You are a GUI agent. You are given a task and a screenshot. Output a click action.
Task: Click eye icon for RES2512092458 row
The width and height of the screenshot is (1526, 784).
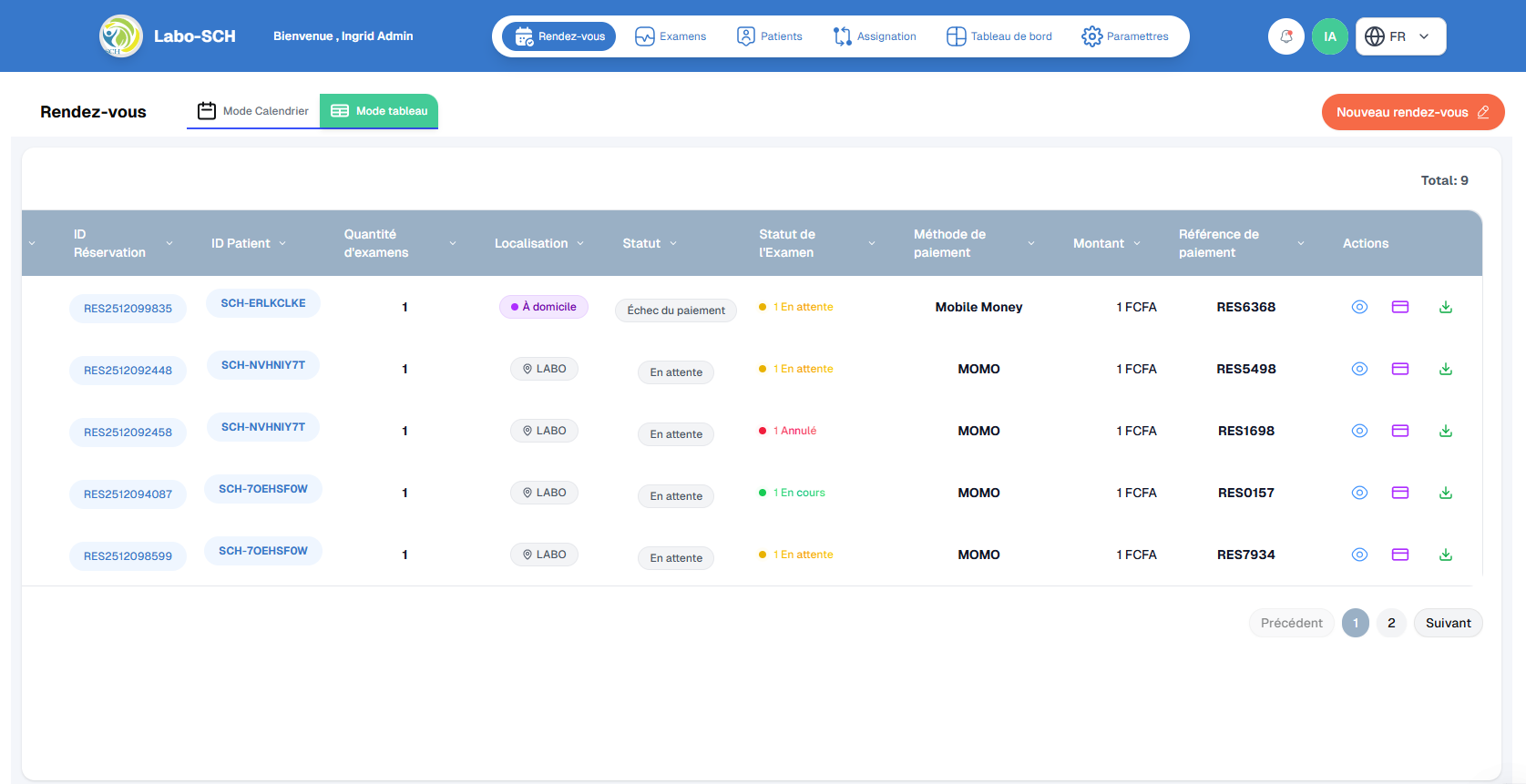tap(1359, 431)
